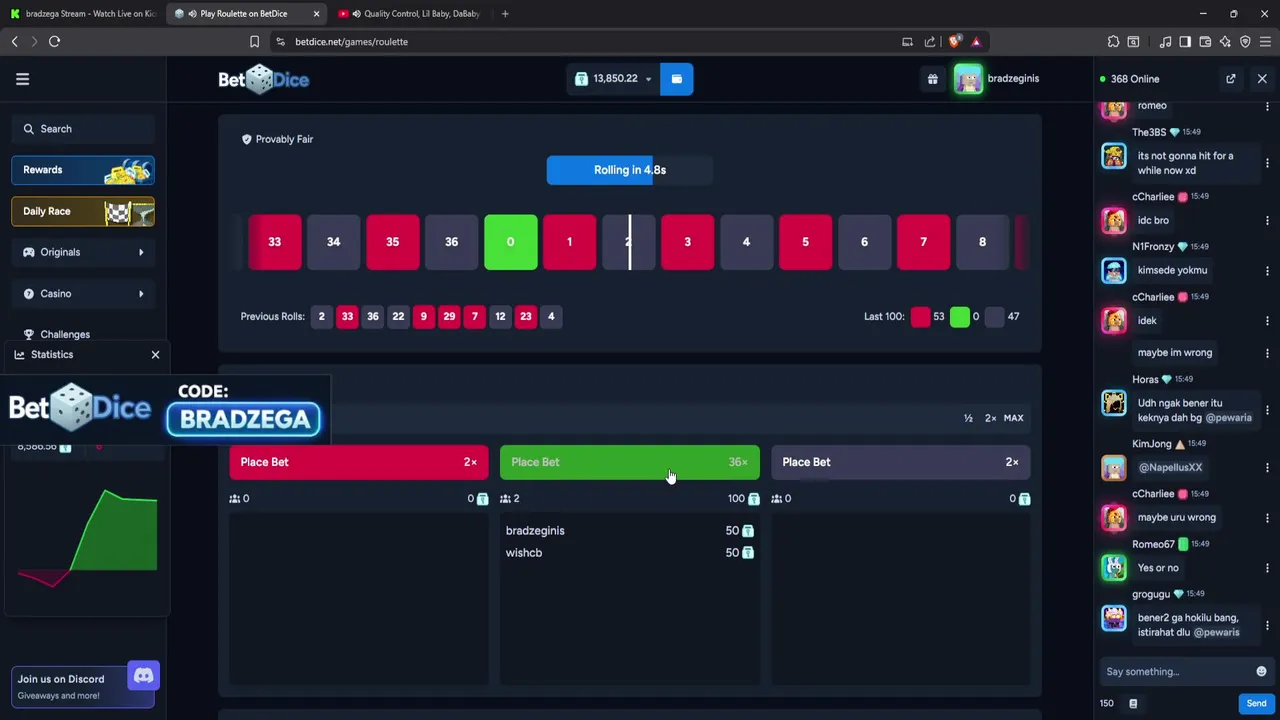This screenshot has height=720, width=1280.
Task: Go back in browser history
Action: tap(14, 42)
